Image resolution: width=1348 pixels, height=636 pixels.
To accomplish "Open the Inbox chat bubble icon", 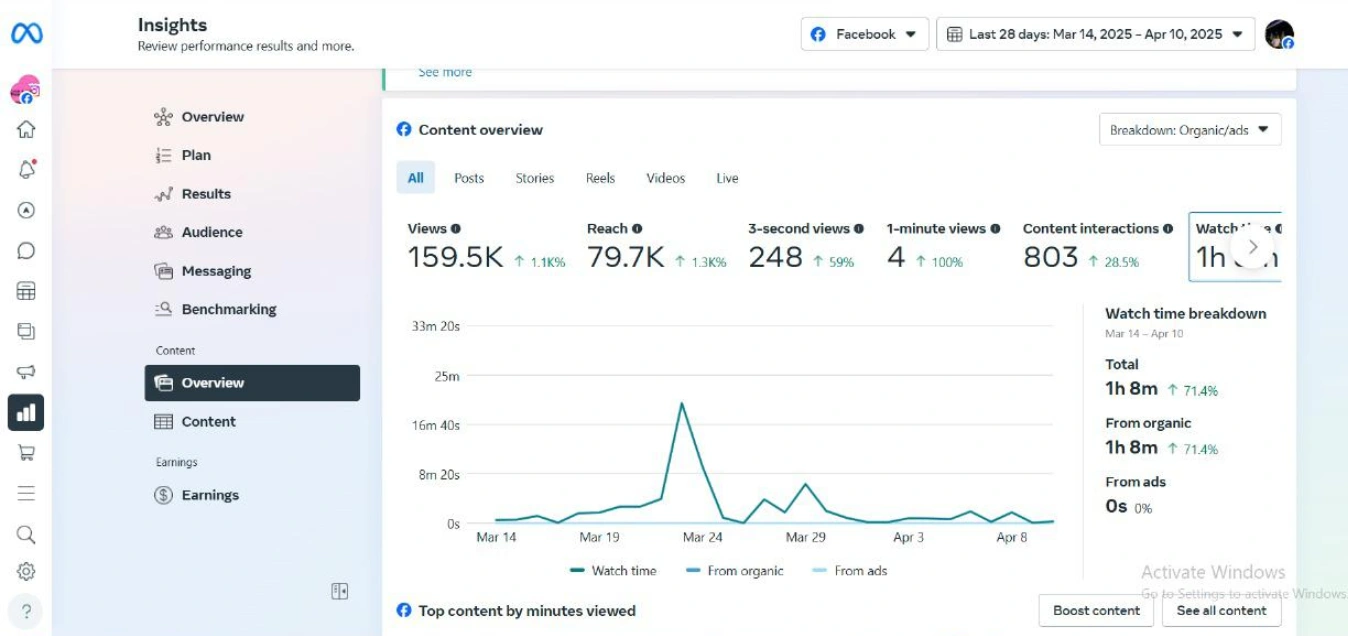I will (26, 251).
